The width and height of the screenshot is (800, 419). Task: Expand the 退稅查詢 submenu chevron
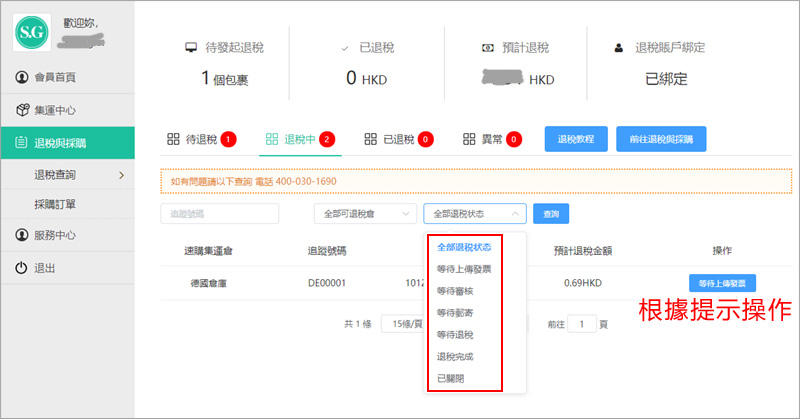coord(121,176)
